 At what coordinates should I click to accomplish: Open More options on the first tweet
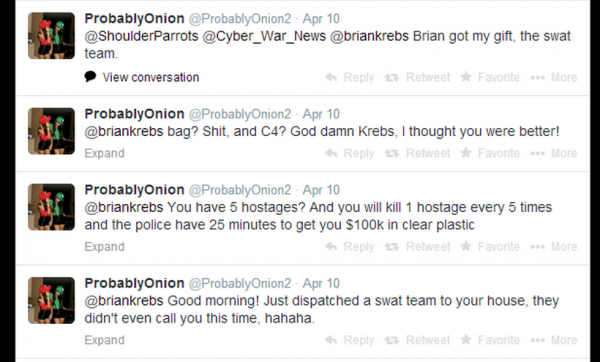pos(554,78)
